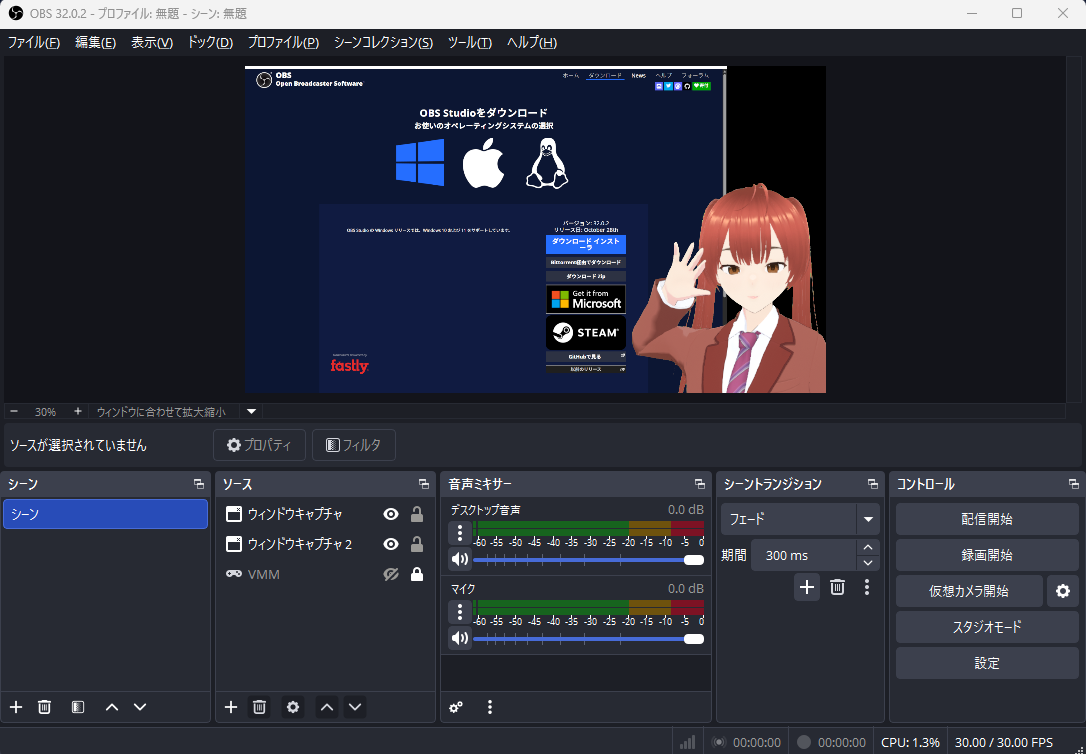Click the プロパティ button
Screen dimensions: 1086x754
click(x=259, y=445)
